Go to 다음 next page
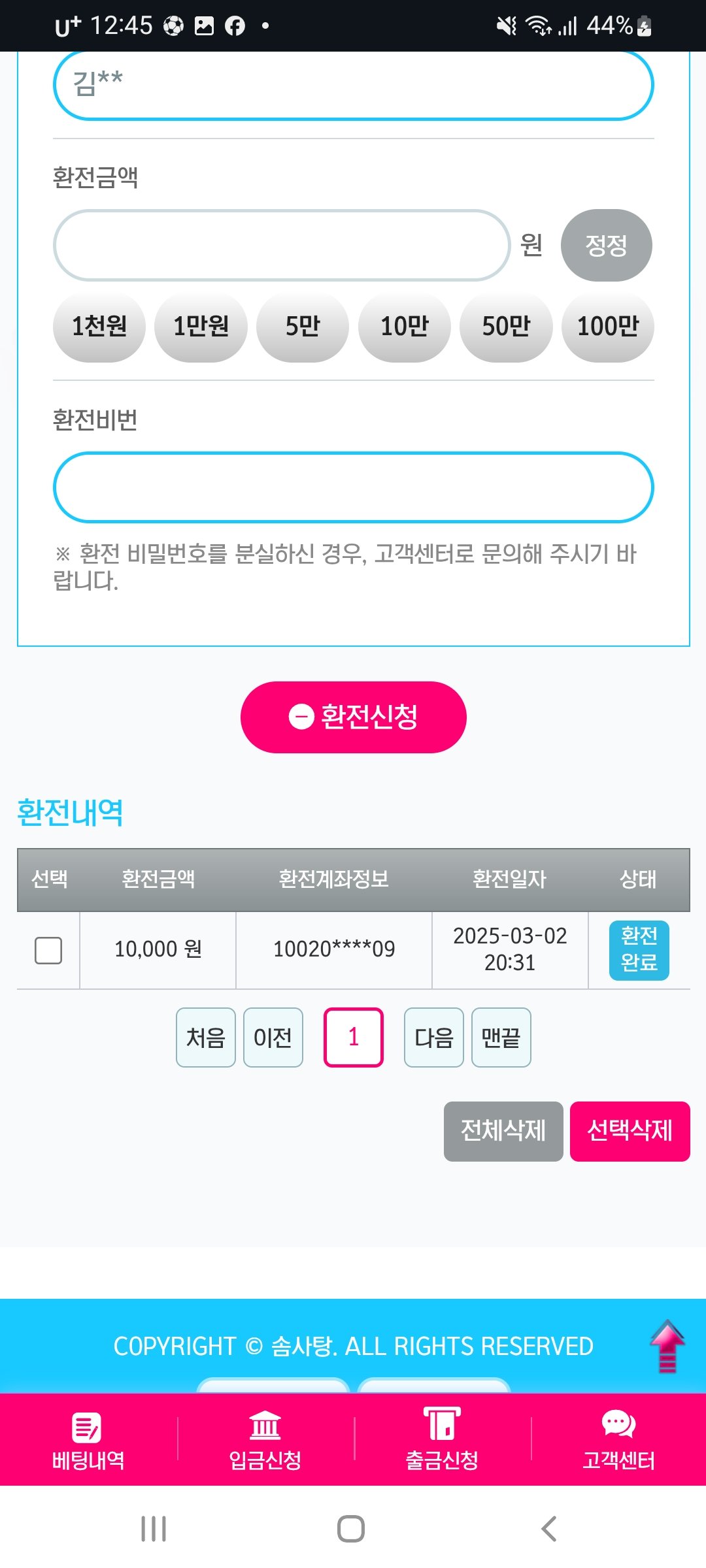706x1568 pixels. 434,1037
